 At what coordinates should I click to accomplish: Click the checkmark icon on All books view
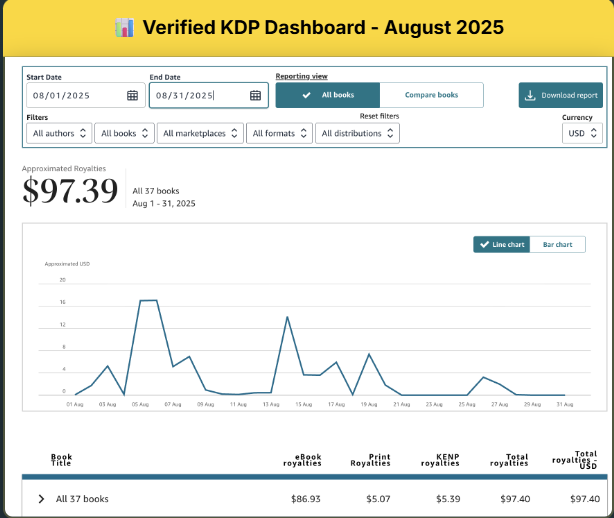pos(306,95)
